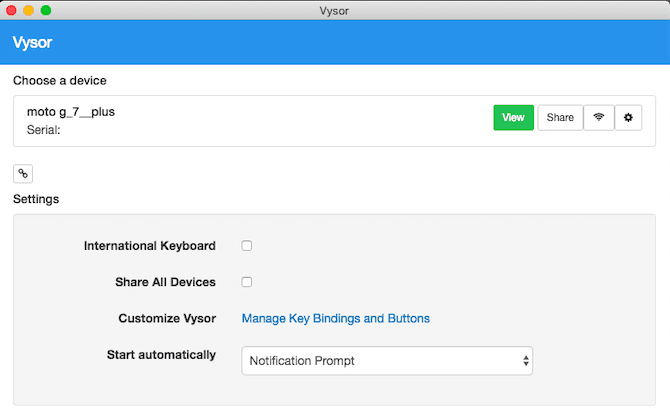Screen dimensions: 670x410
Task: Click the Serial label under the device
Action: pos(44,130)
